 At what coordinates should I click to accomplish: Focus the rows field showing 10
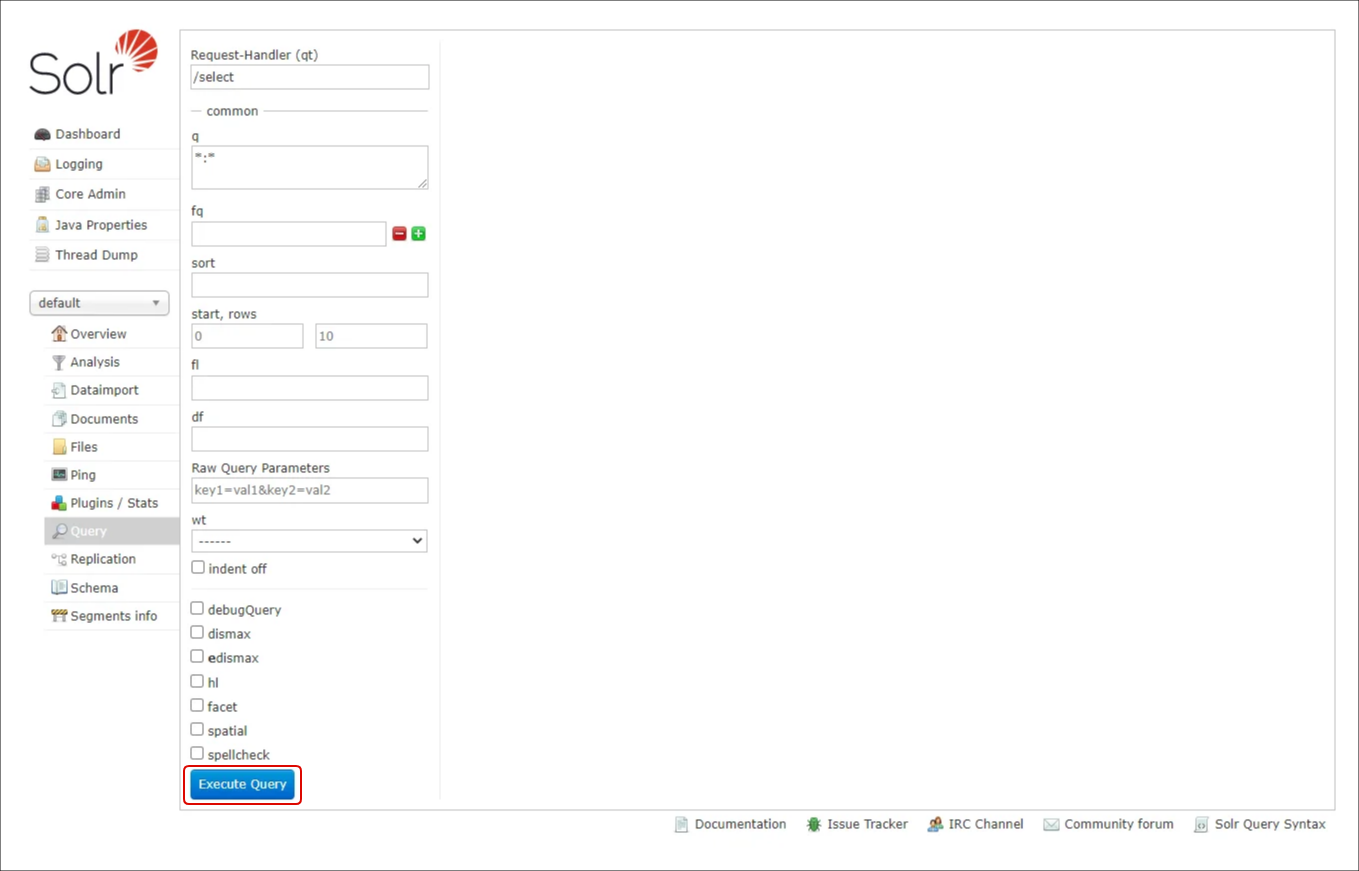pos(371,336)
